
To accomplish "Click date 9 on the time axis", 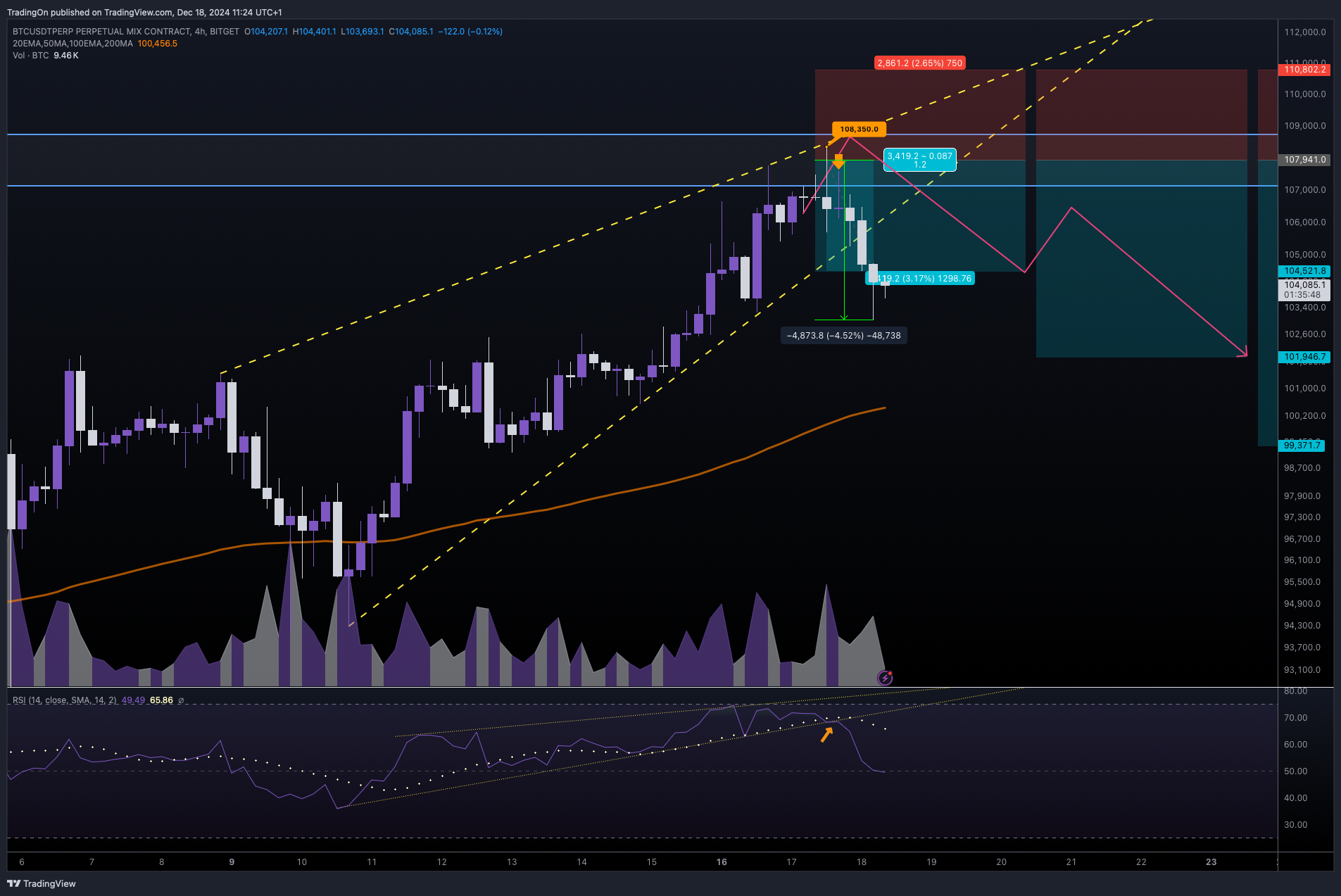I will [232, 862].
